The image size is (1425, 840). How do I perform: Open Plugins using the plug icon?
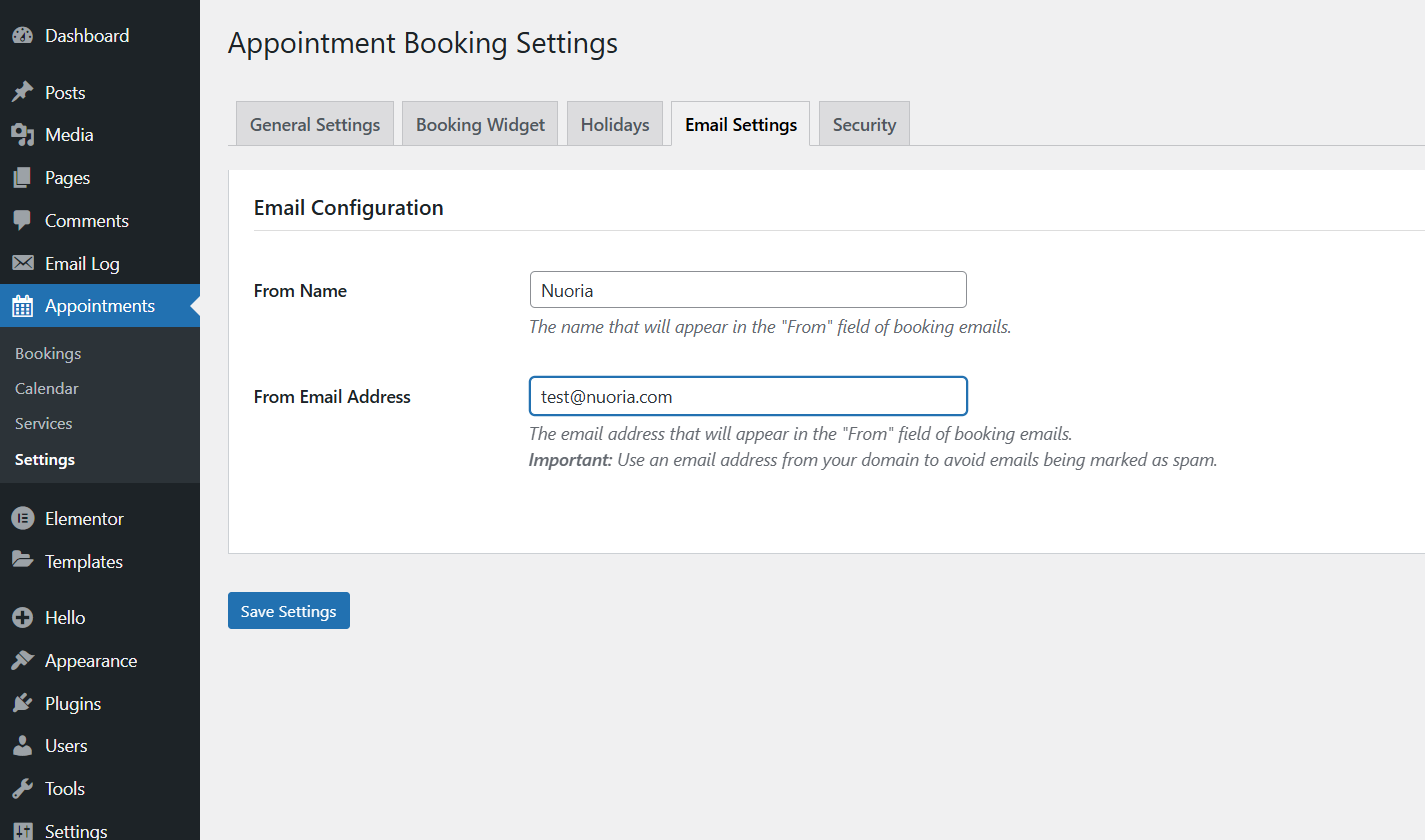(x=22, y=703)
